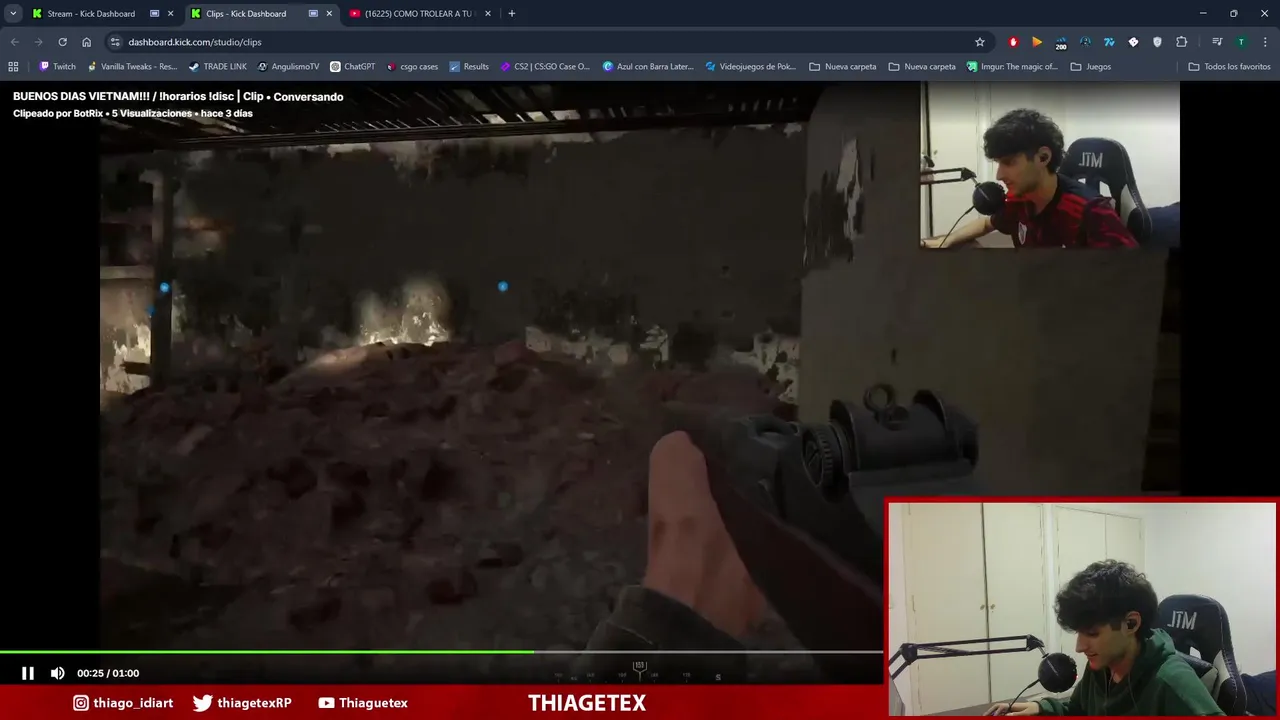Open the extension showing 200 badge
The height and width of the screenshot is (720, 1280).
point(1061,42)
